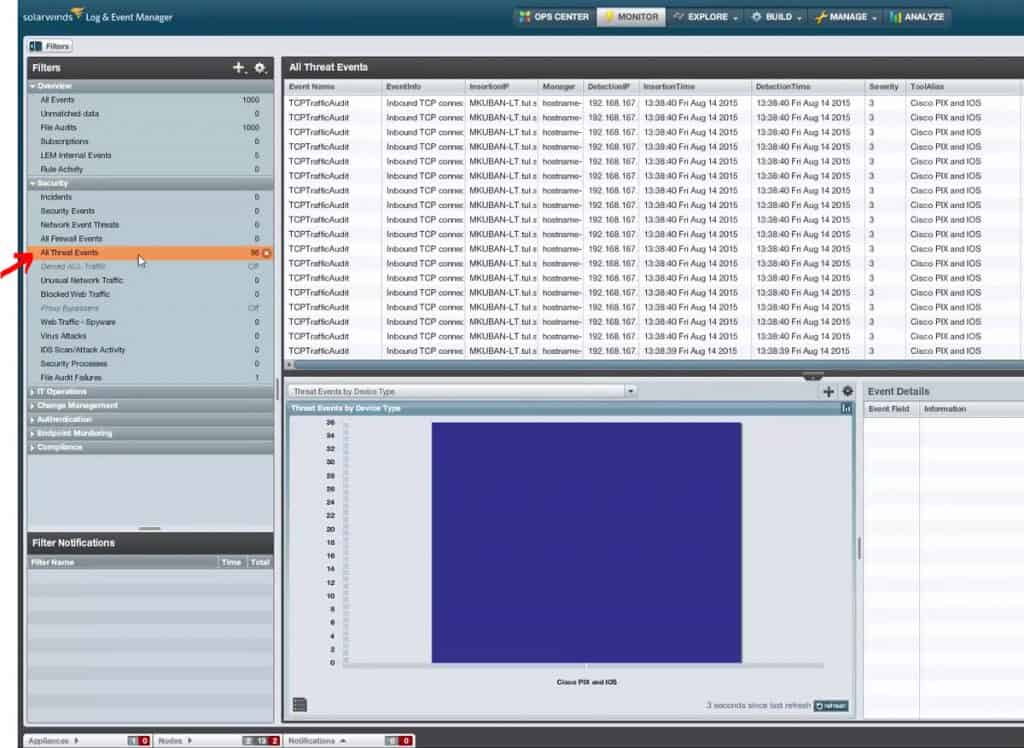The height and width of the screenshot is (748, 1024).
Task: Sort events by DetectionTime column
Action: (x=808, y=86)
